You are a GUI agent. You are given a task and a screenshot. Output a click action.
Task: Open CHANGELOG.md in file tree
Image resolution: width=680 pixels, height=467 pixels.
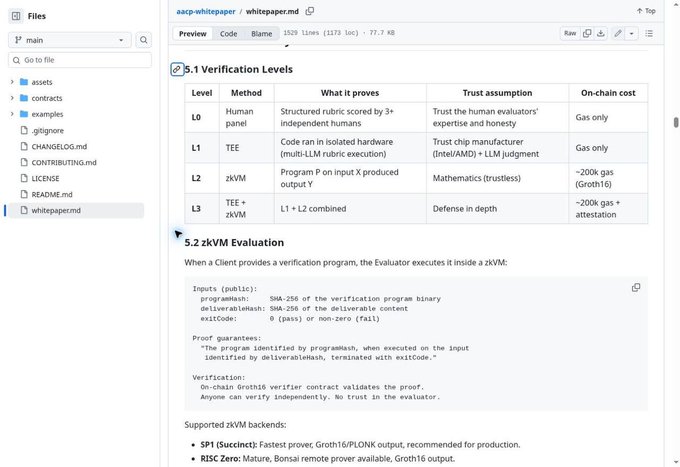point(59,147)
